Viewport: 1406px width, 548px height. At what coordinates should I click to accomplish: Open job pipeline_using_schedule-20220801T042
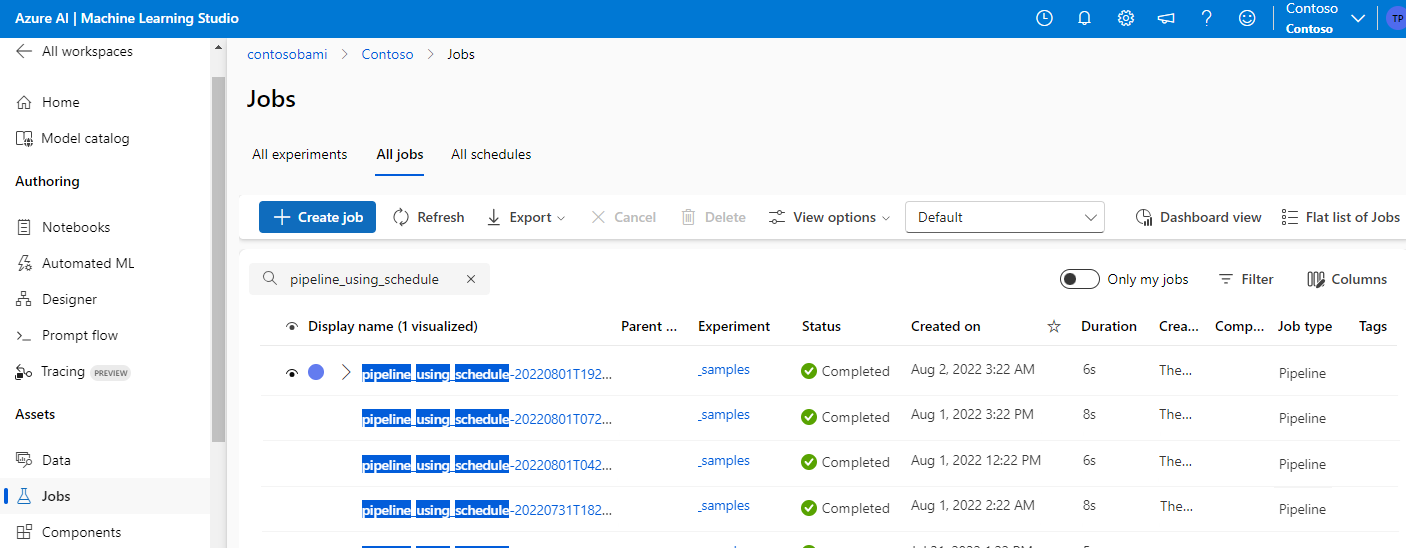(x=487, y=465)
